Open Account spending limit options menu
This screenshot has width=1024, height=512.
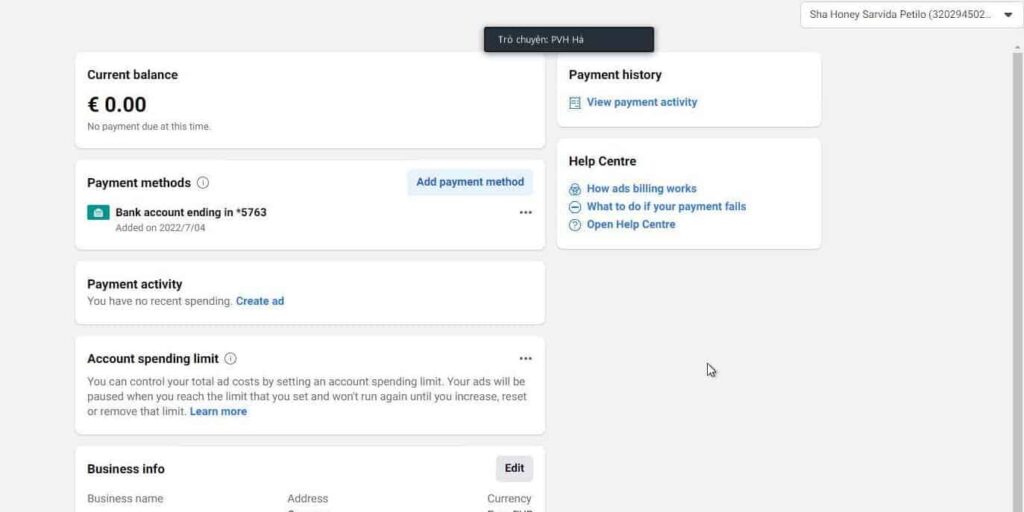tap(526, 358)
